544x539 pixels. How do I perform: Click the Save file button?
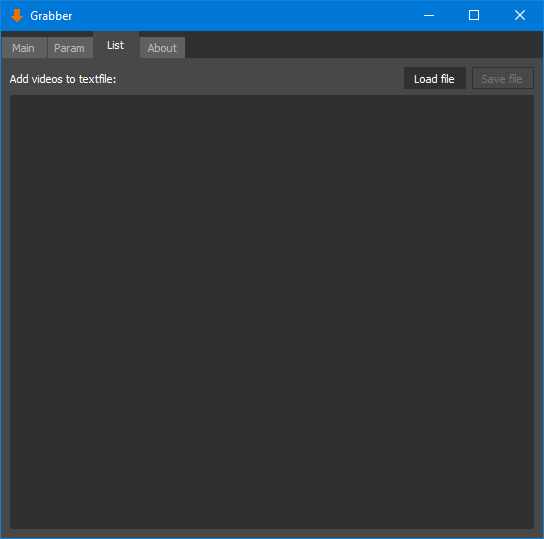click(502, 78)
